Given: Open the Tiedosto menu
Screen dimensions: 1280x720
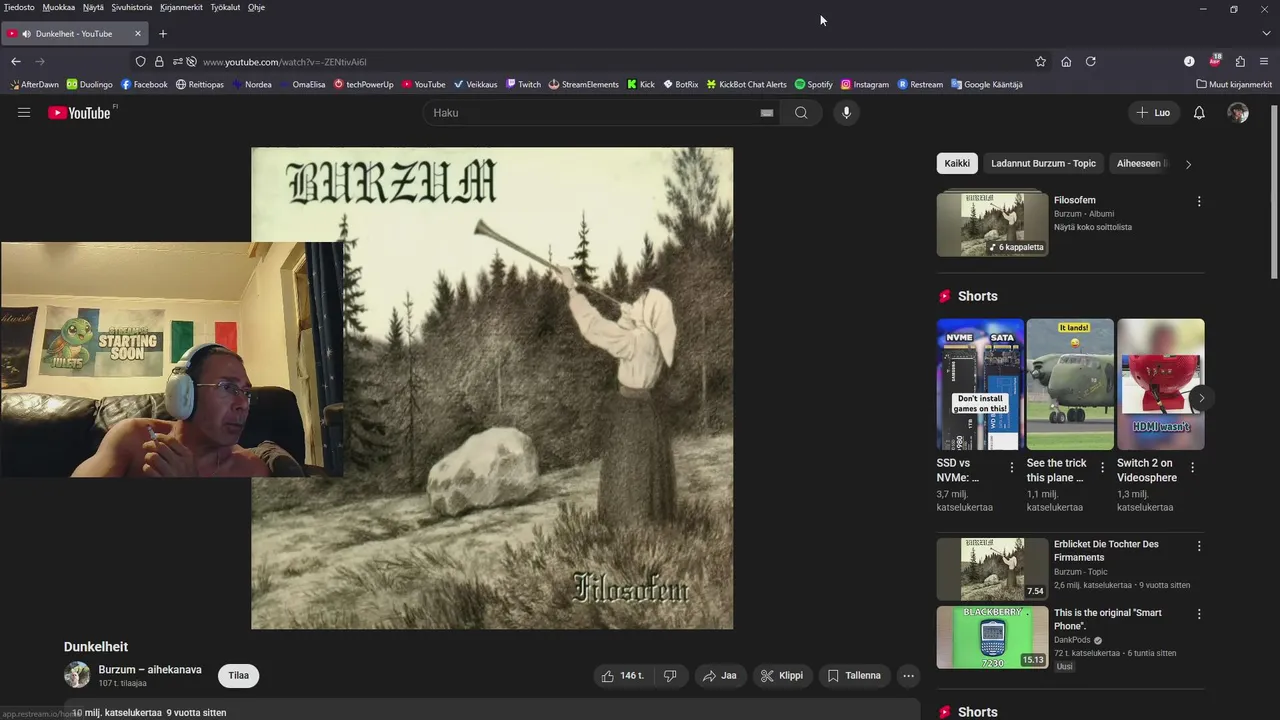Looking at the screenshot, I should (x=19, y=7).
